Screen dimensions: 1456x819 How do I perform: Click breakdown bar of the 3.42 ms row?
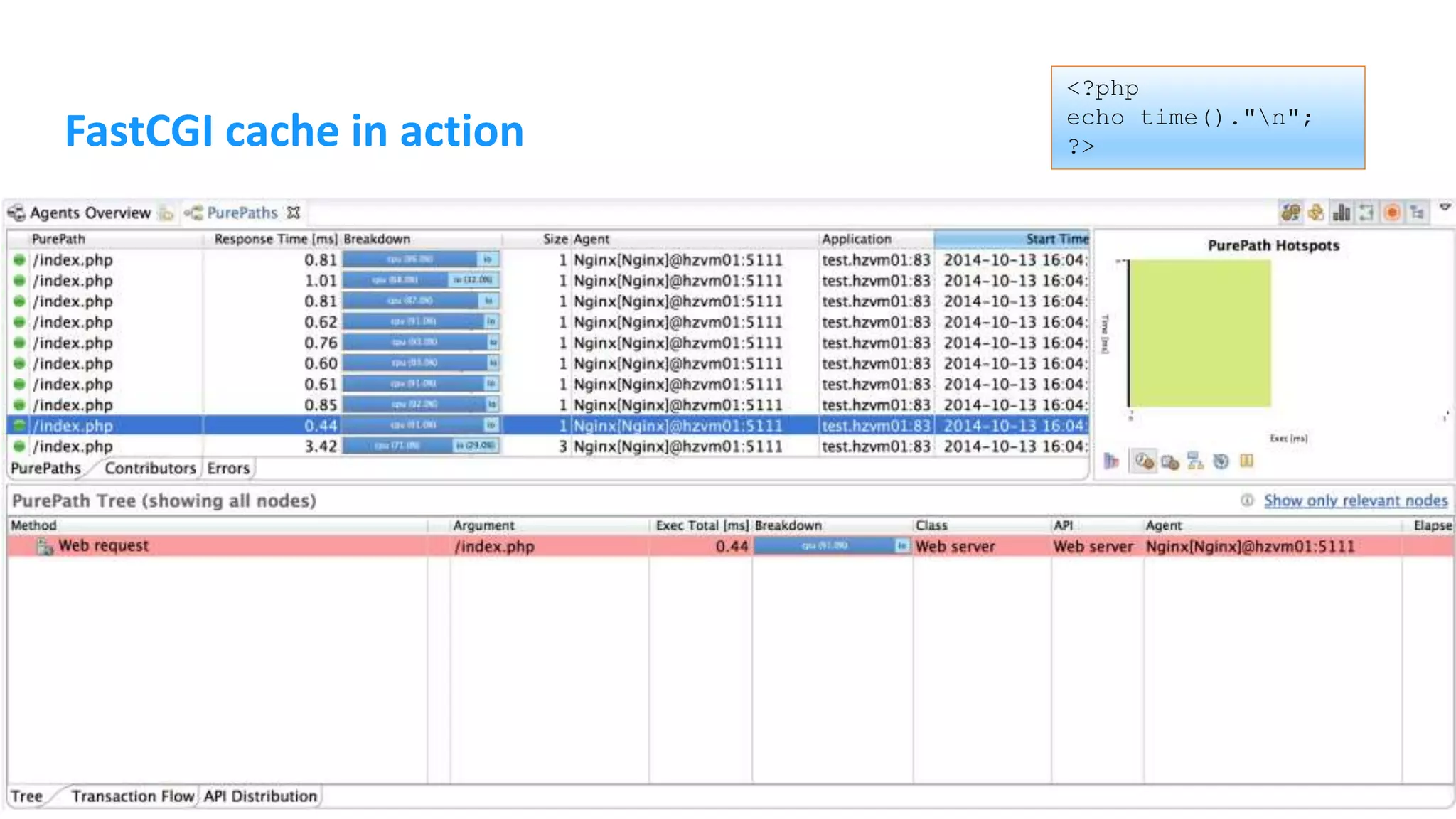click(422, 446)
